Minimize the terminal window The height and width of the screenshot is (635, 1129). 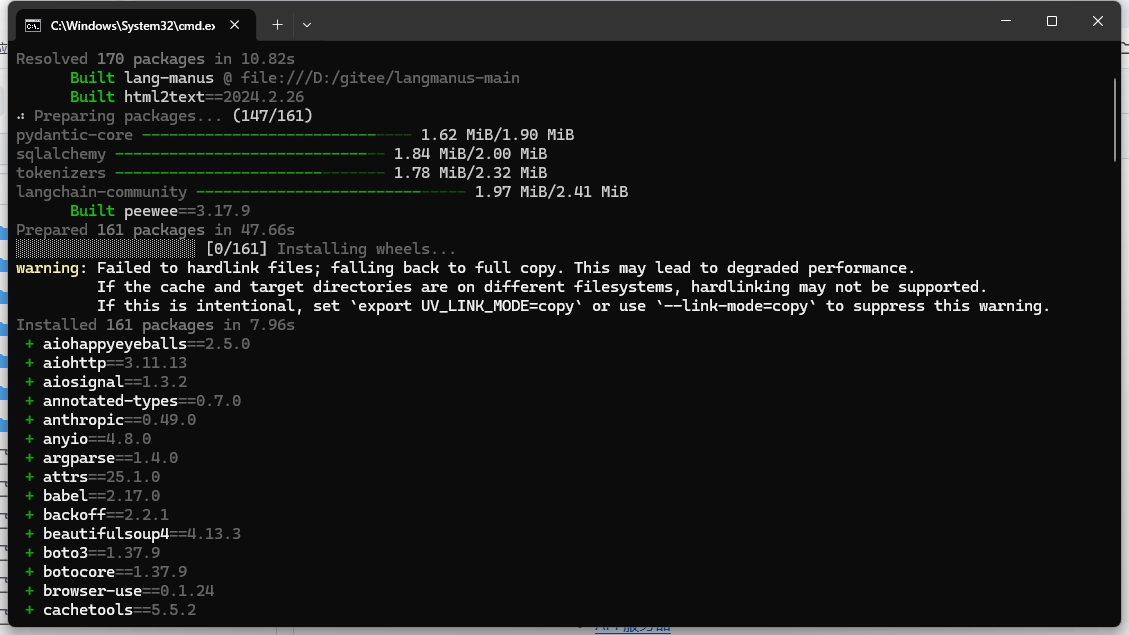[x=1006, y=21]
